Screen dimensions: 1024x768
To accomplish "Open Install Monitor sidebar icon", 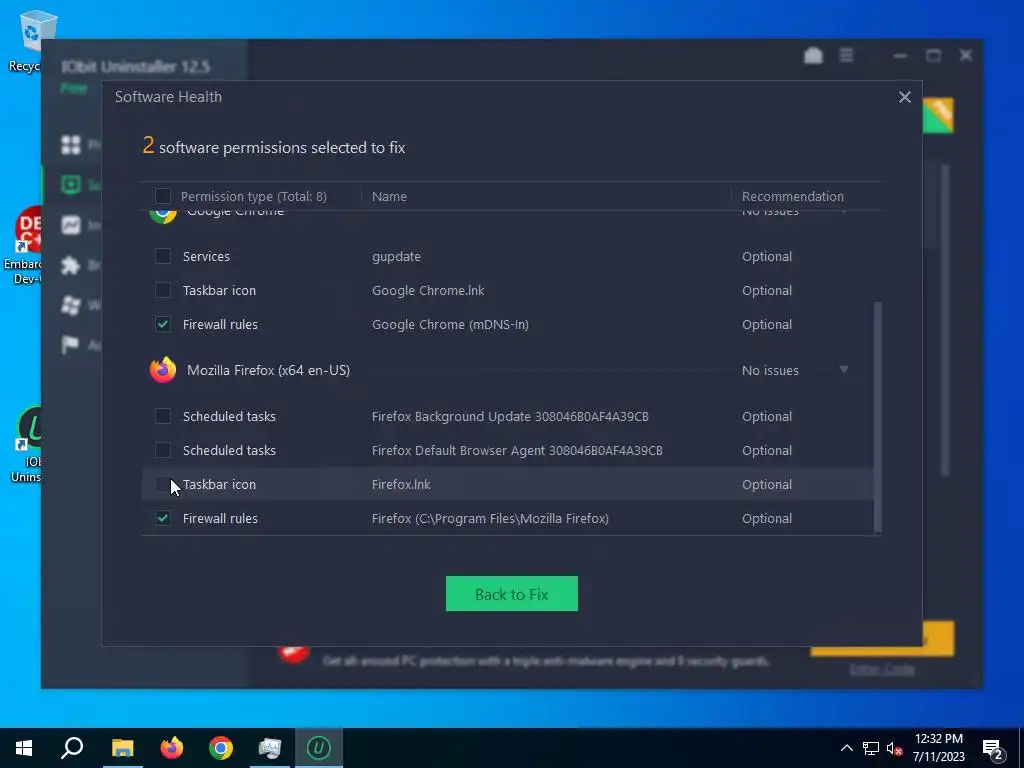I will (x=71, y=225).
